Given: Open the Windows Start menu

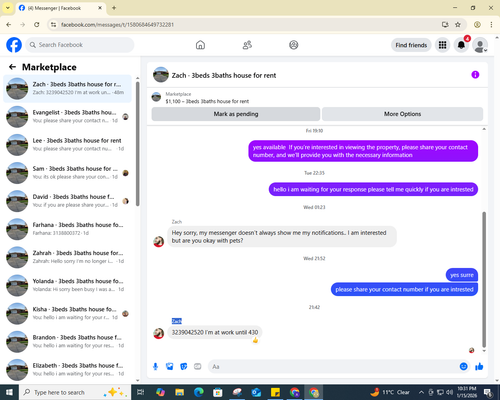Looking at the screenshot, I should [9, 392].
